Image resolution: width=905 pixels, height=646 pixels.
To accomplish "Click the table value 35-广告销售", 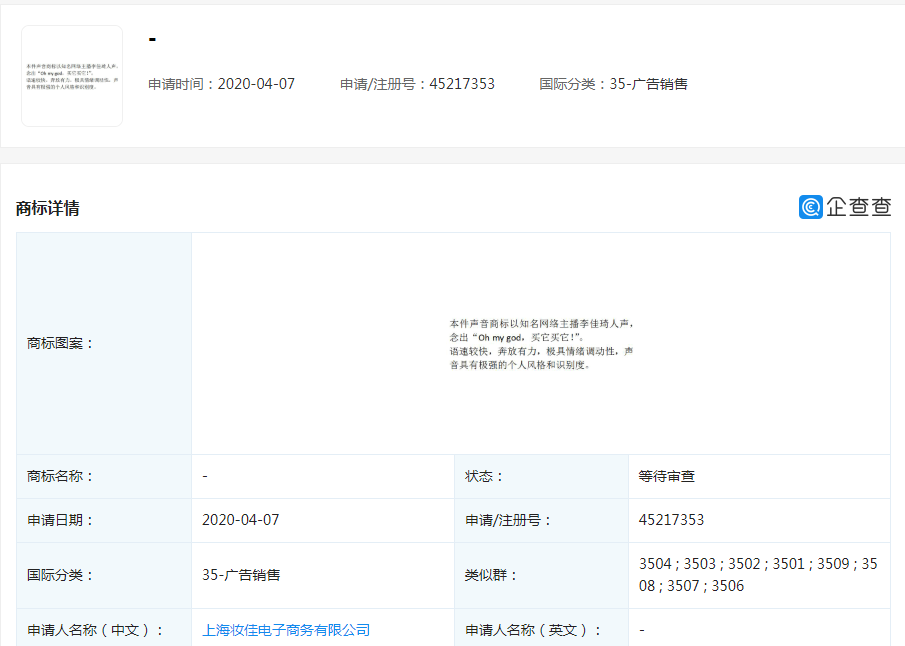I will coord(241,575).
